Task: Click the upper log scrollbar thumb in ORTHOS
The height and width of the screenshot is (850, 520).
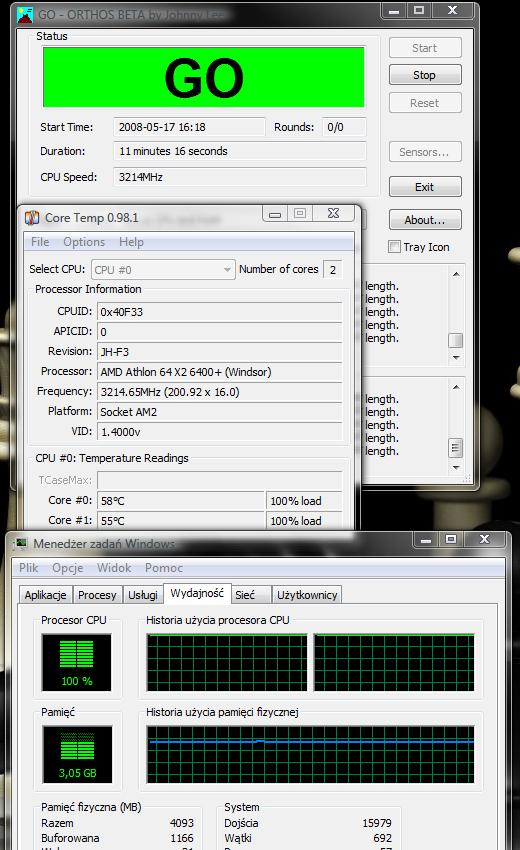Action: point(456,340)
